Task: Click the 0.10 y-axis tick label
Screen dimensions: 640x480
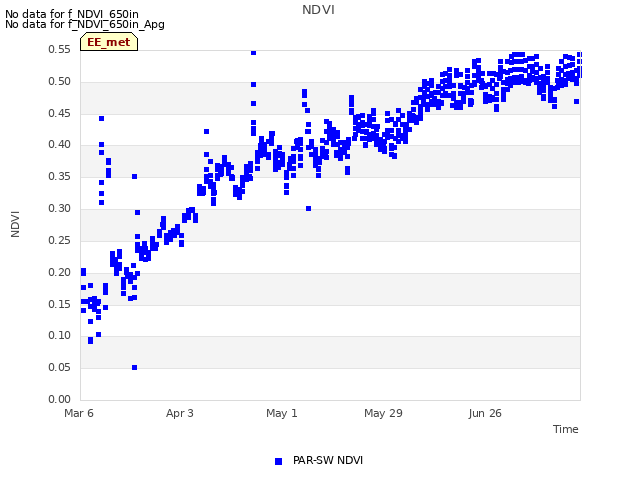Action: (x=59, y=336)
